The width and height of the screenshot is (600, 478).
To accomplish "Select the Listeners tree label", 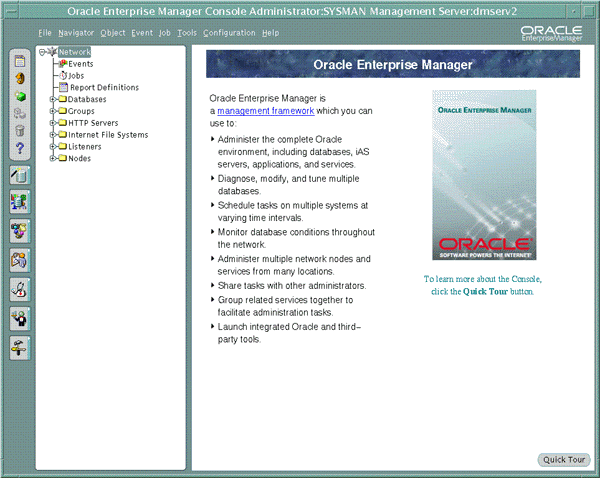I will (85, 147).
